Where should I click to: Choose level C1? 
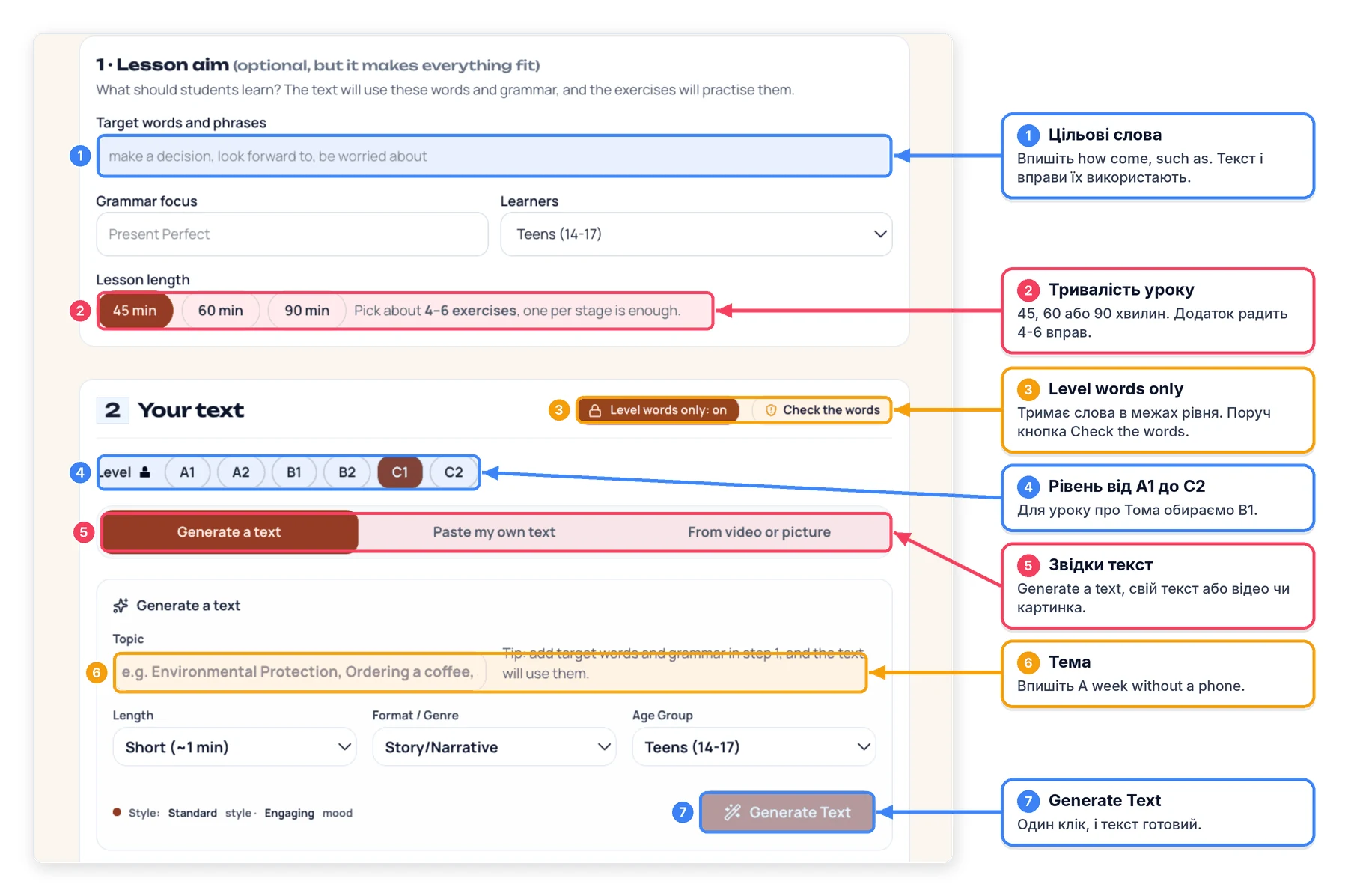tap(400, 472)
